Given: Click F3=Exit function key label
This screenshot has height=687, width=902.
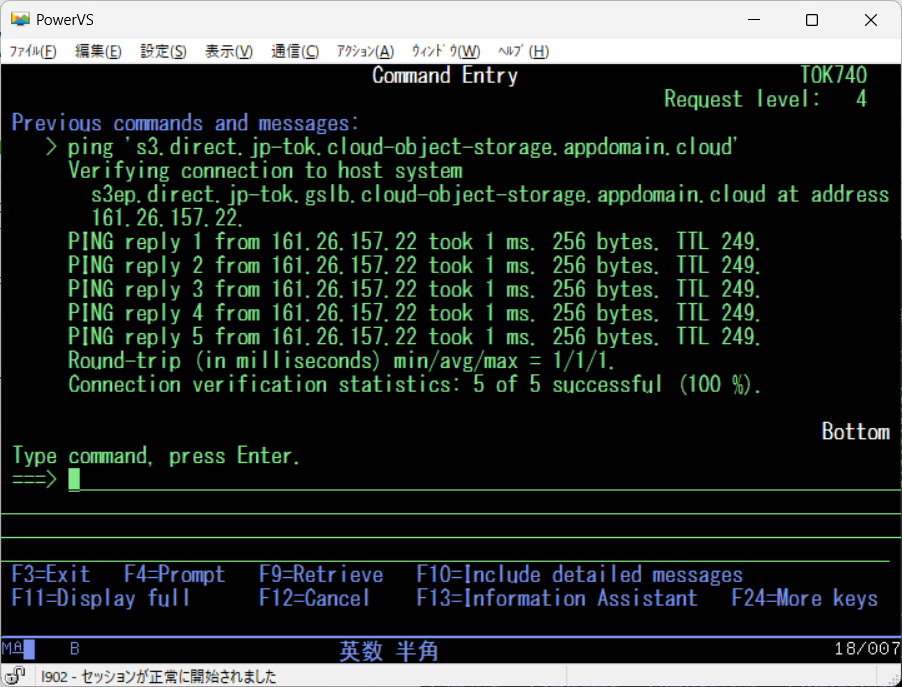Looking at the screenshot, I should coord(51,574).
